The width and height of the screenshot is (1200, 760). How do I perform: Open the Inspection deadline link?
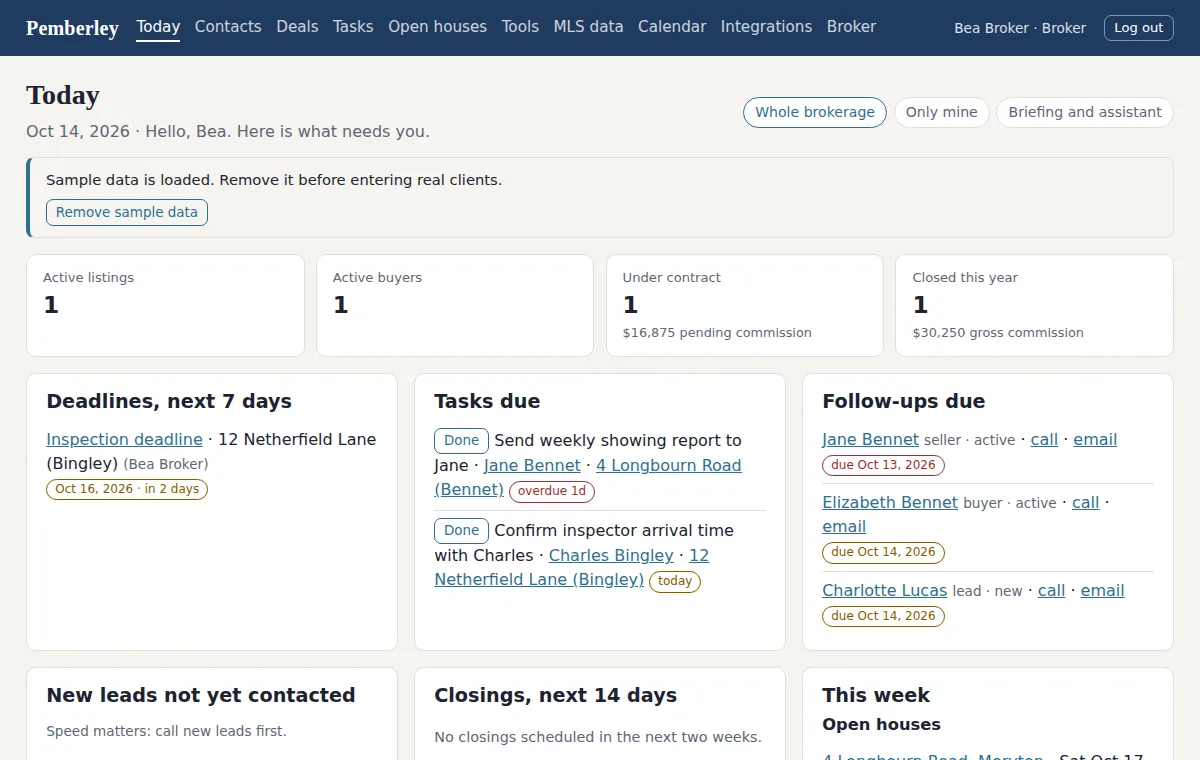click(x=124, y=439)
